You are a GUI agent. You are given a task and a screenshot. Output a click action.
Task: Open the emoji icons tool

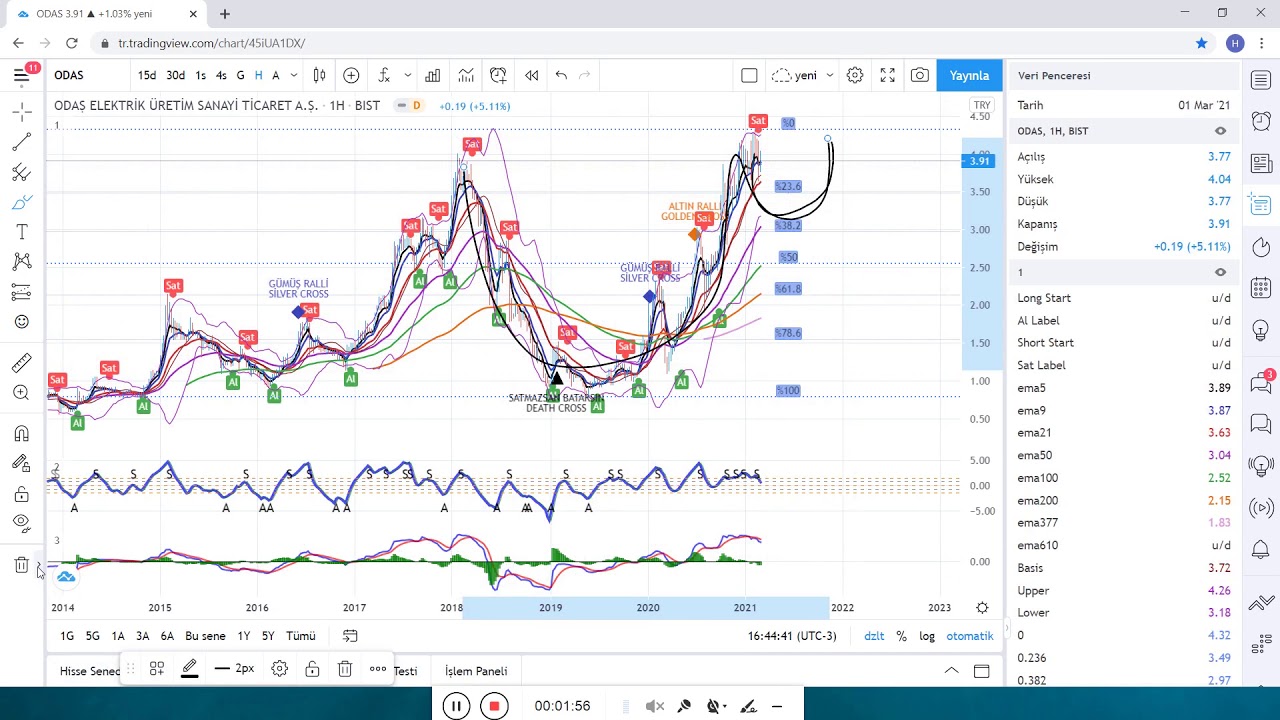click(x=22, y=322)
